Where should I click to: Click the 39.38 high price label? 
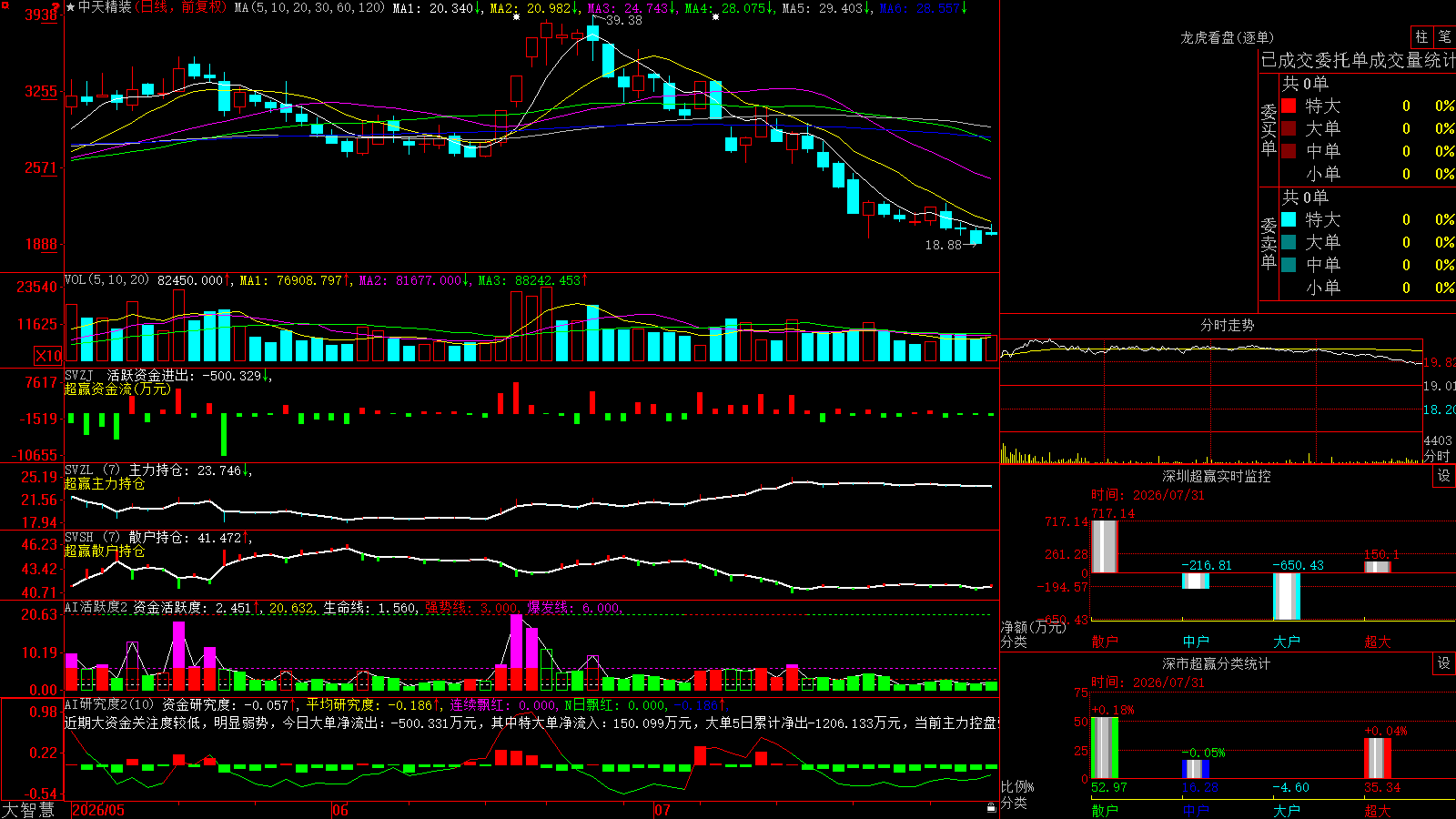pos(623,20)
